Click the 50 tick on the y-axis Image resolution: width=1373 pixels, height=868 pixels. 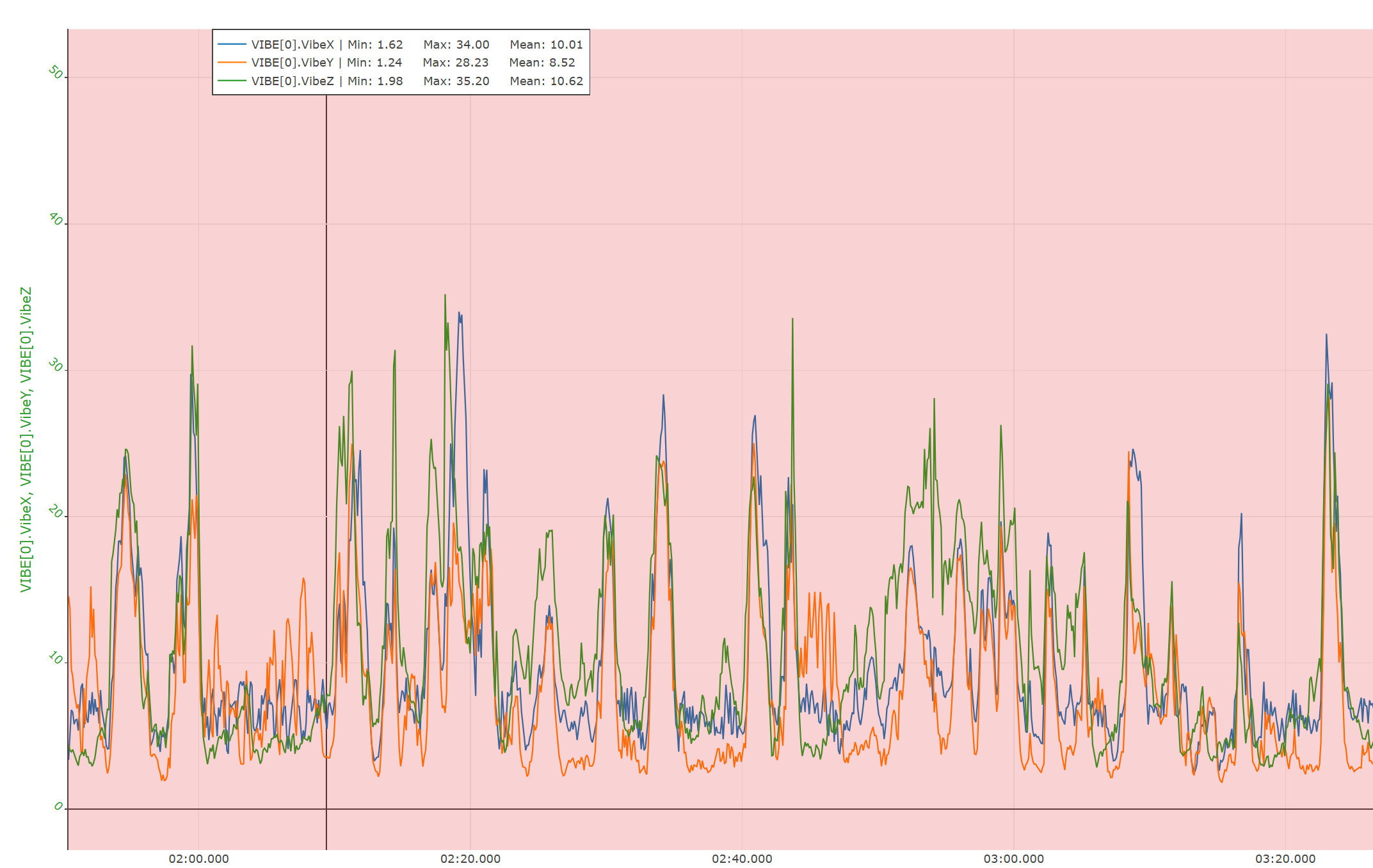56,73
